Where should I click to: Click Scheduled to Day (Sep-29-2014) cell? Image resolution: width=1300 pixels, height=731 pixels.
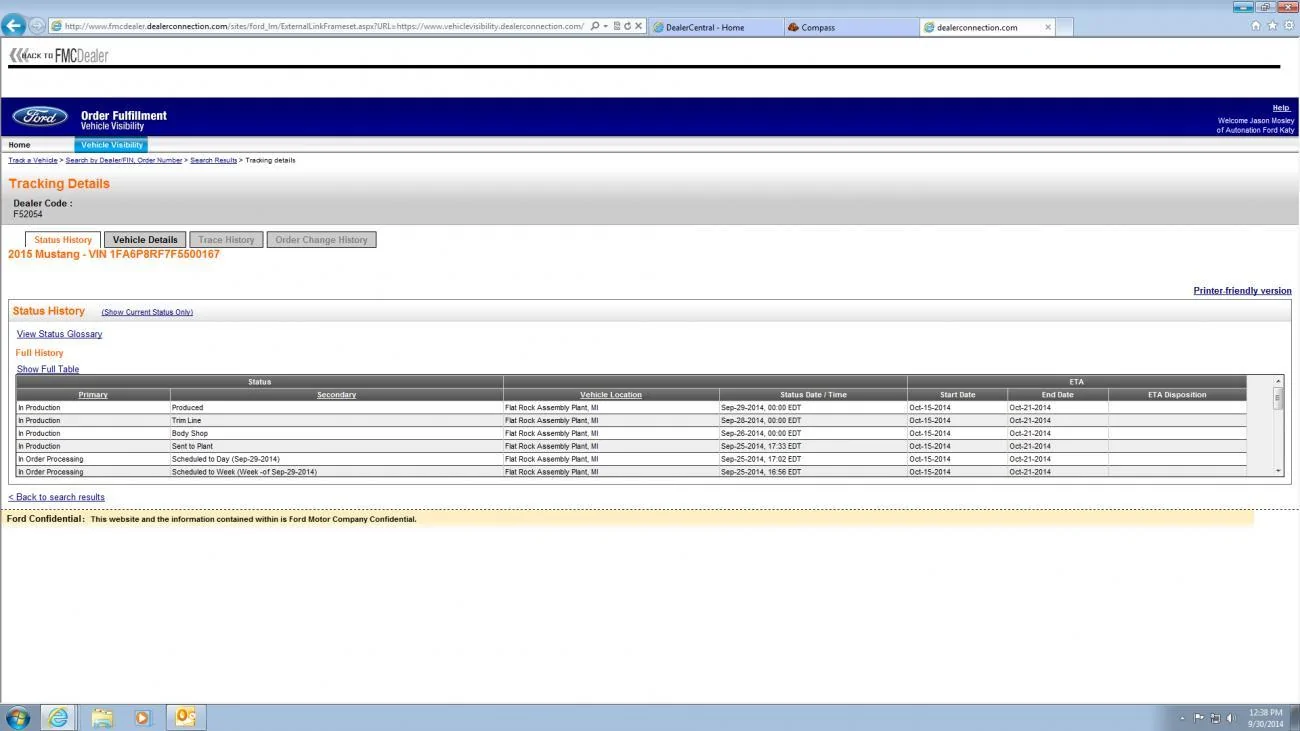click(x=336, y=459)
